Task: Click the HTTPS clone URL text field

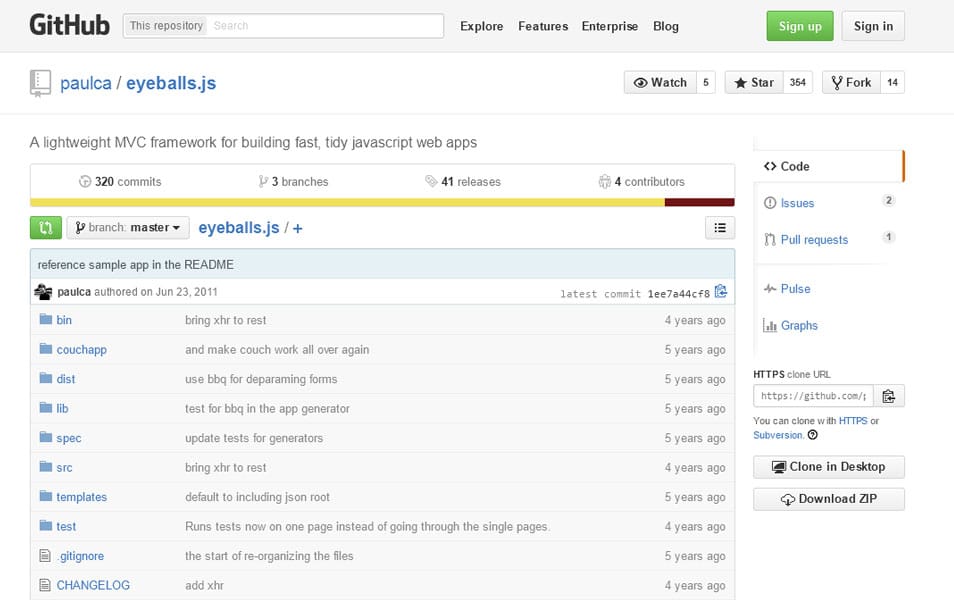Action: click(813, 396)
